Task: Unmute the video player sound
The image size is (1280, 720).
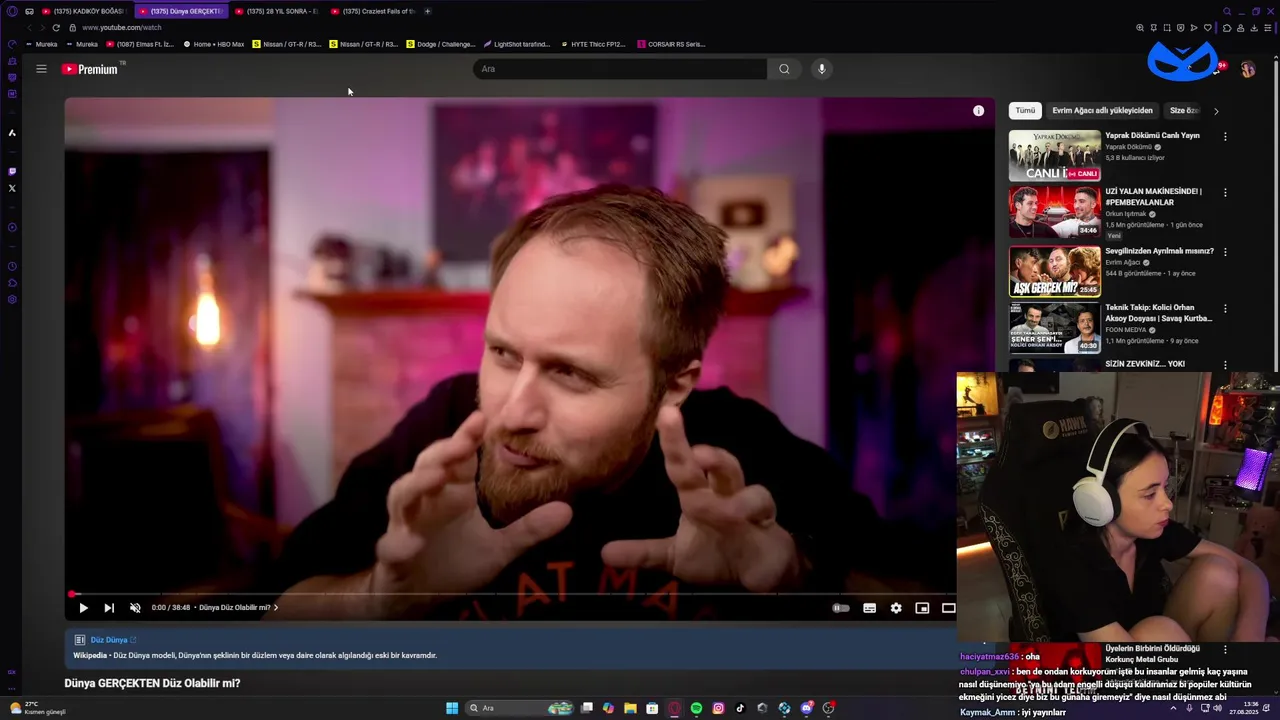Action: click(135, 608)
